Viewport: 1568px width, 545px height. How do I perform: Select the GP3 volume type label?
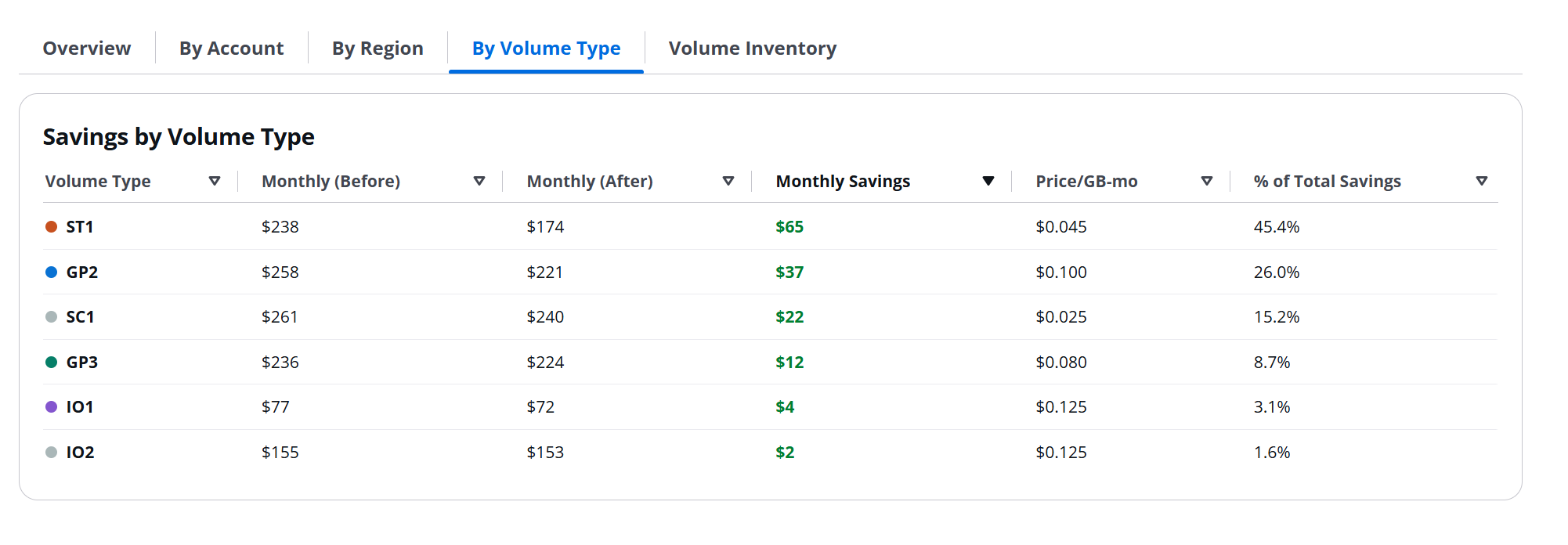tap(82, 363)
